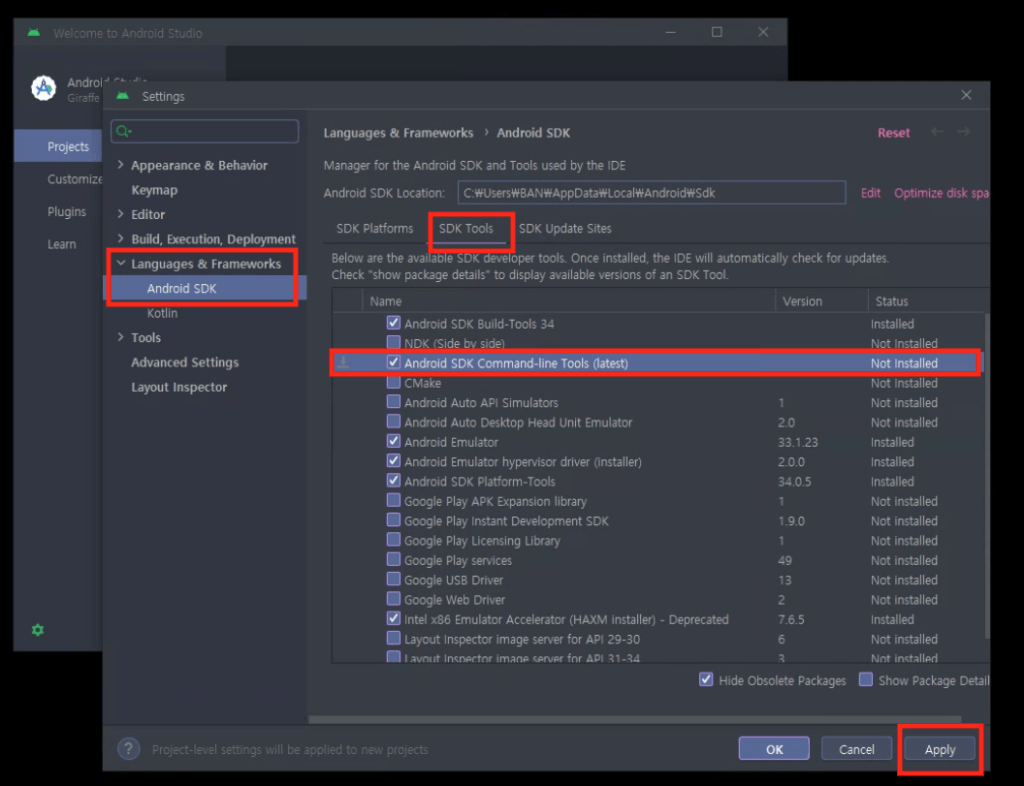This screenshot has height=786, width=1024.
Task: Collapse Languages & Frameworks group
Action: [x=121, y=263]
